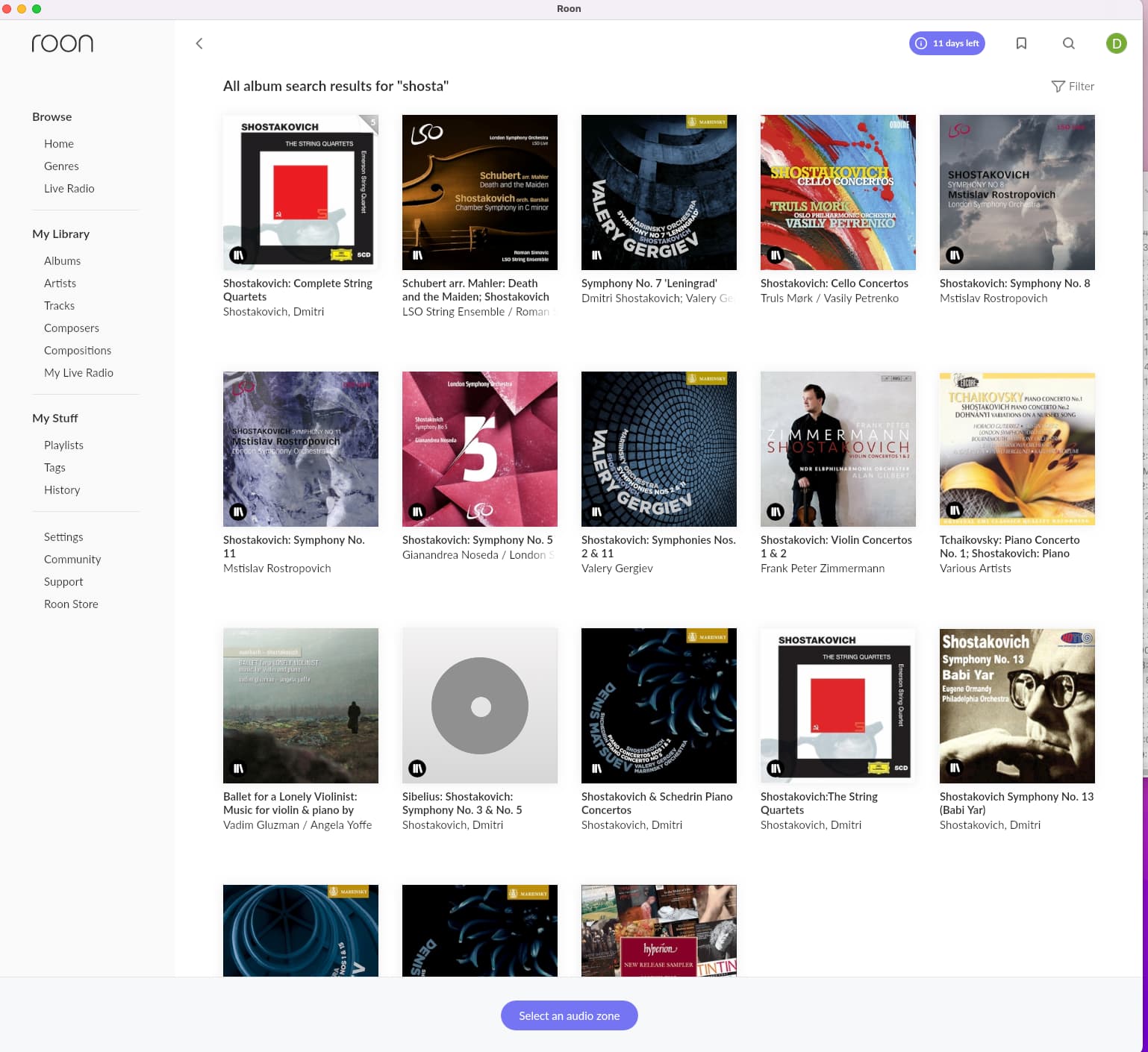The width and height of the screenshot is (1148, 1052).
Task: Open the green D profile avatar
Action: (x=1116, y=43)
